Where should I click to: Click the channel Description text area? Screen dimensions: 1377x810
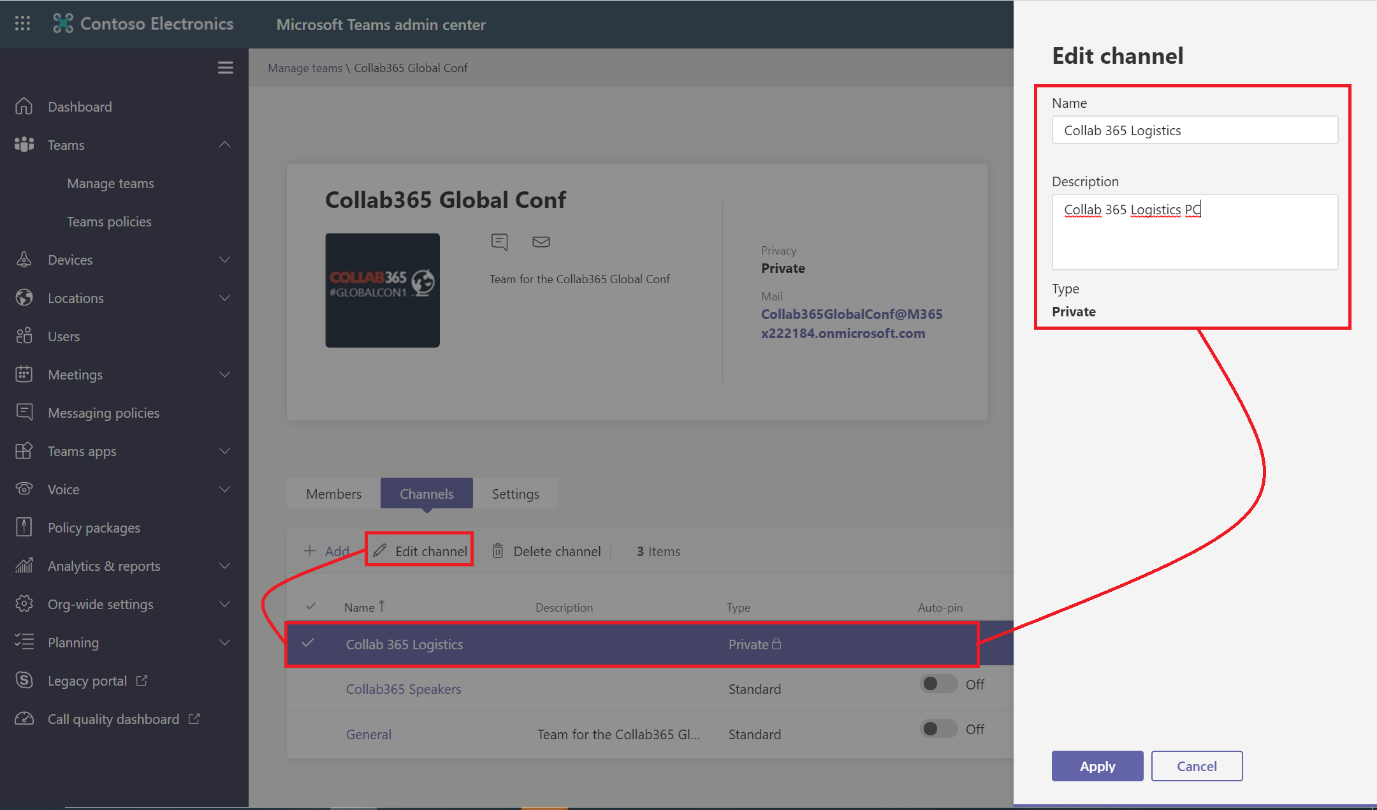(1195, 232)
